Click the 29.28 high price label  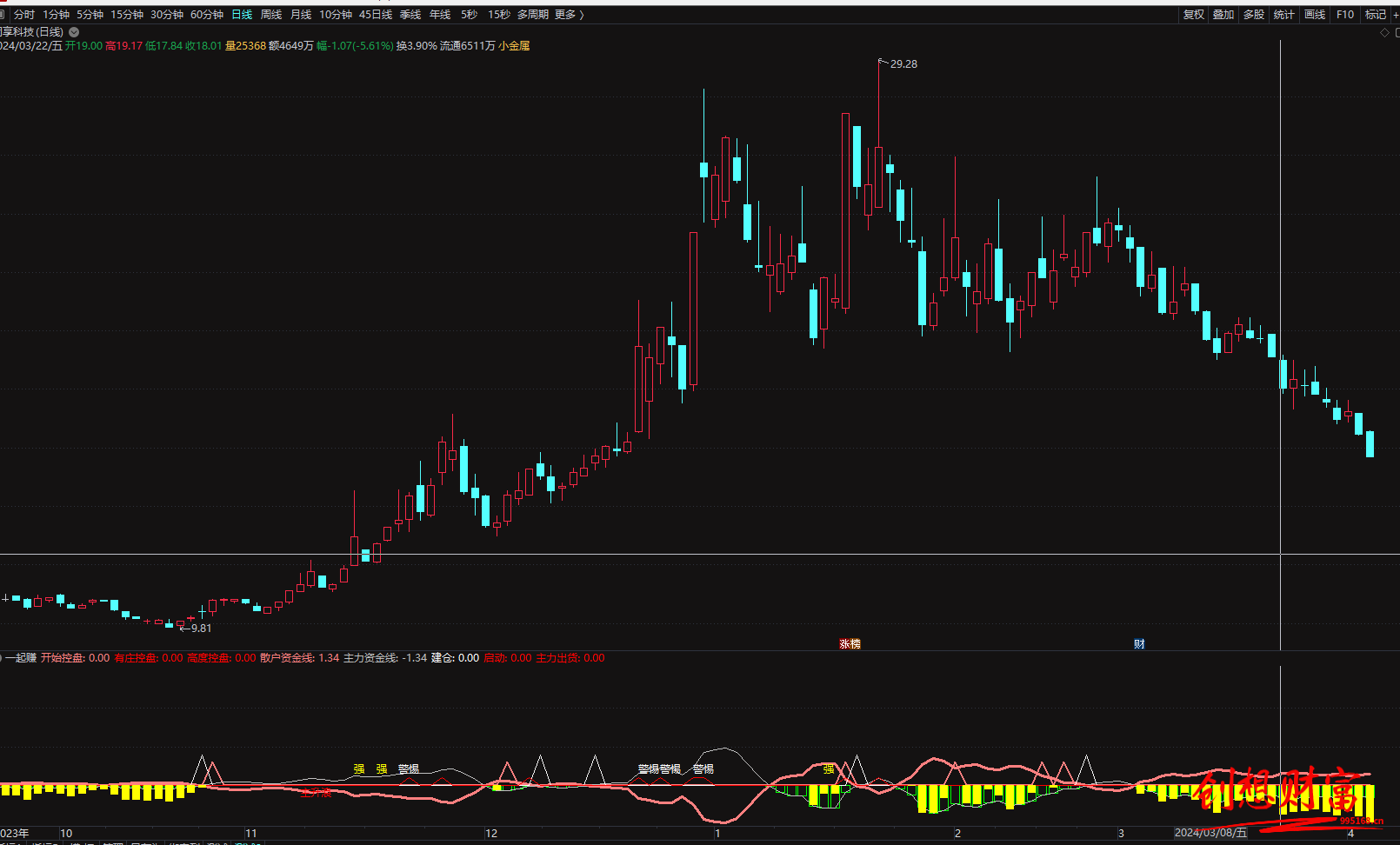pyautogui.click(x=903, y=64)
